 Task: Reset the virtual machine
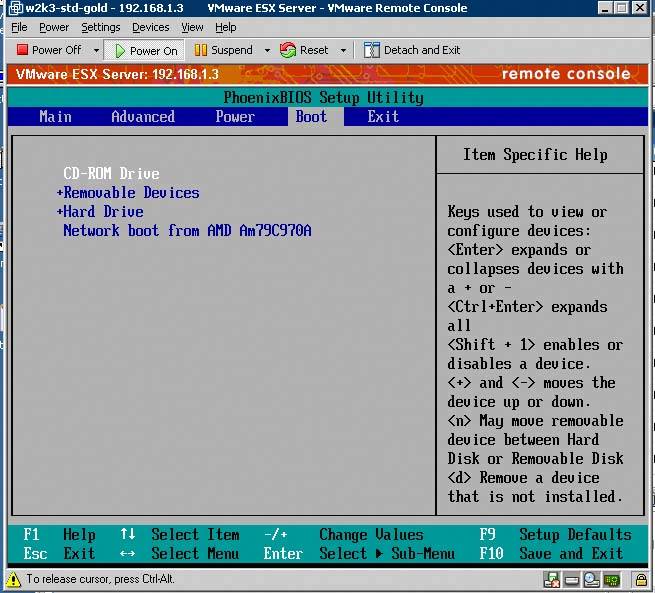304,50
